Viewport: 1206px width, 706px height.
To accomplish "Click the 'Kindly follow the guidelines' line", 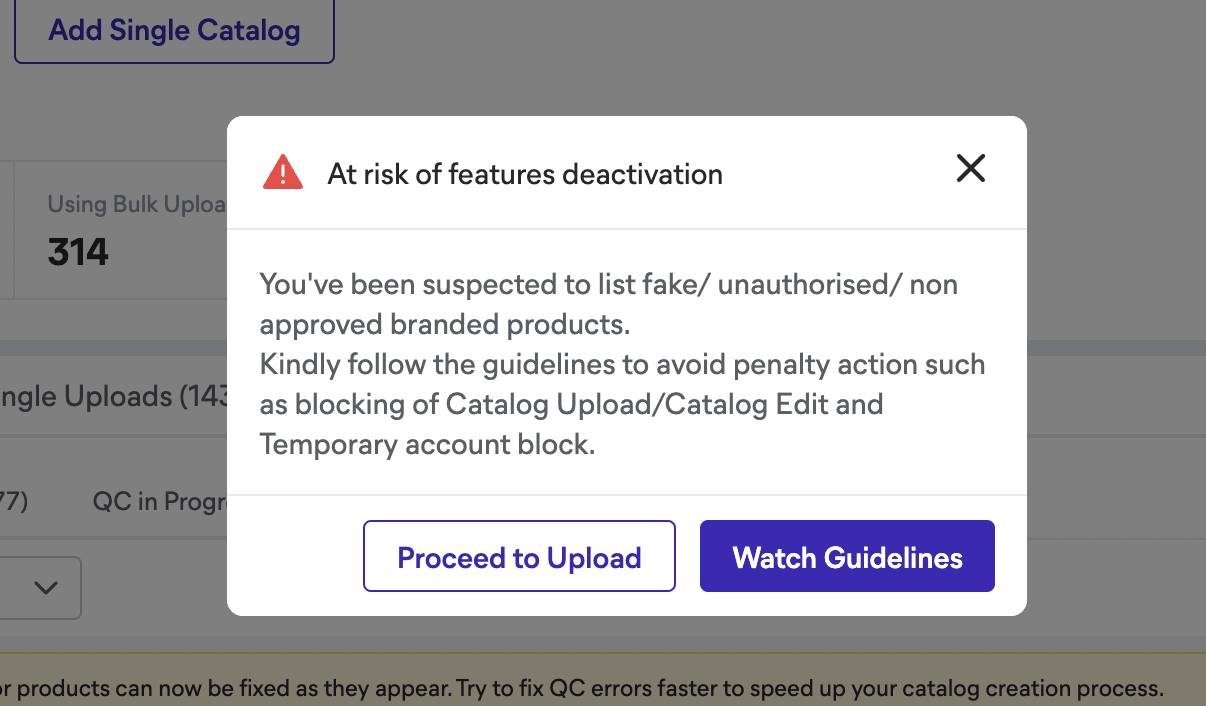I will 622,364.
